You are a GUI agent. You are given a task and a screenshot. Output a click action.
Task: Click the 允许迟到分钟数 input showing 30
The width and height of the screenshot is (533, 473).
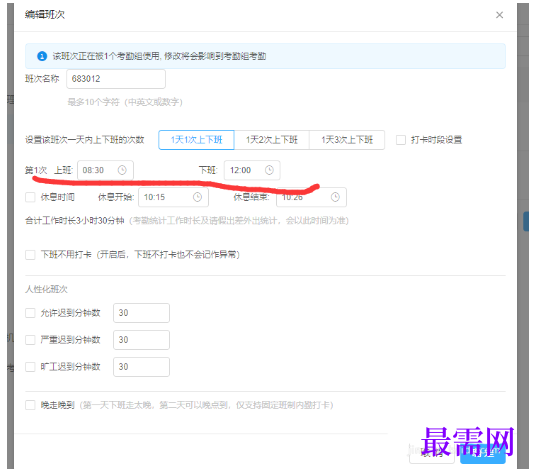click(x=141, y=313)
